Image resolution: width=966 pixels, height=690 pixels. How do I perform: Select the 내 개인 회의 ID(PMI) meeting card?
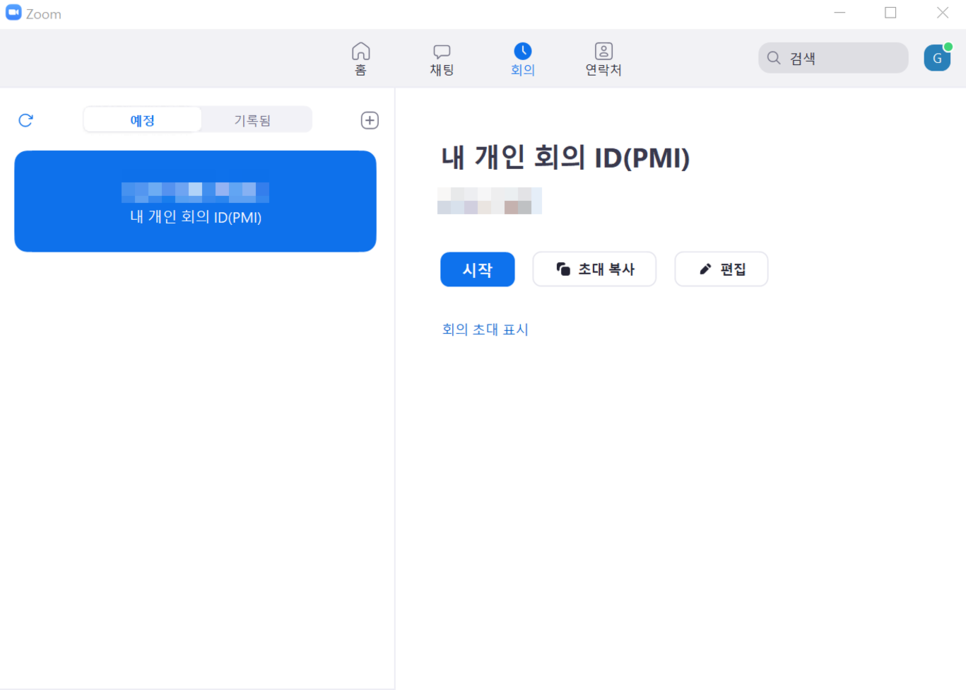[195, 201]
